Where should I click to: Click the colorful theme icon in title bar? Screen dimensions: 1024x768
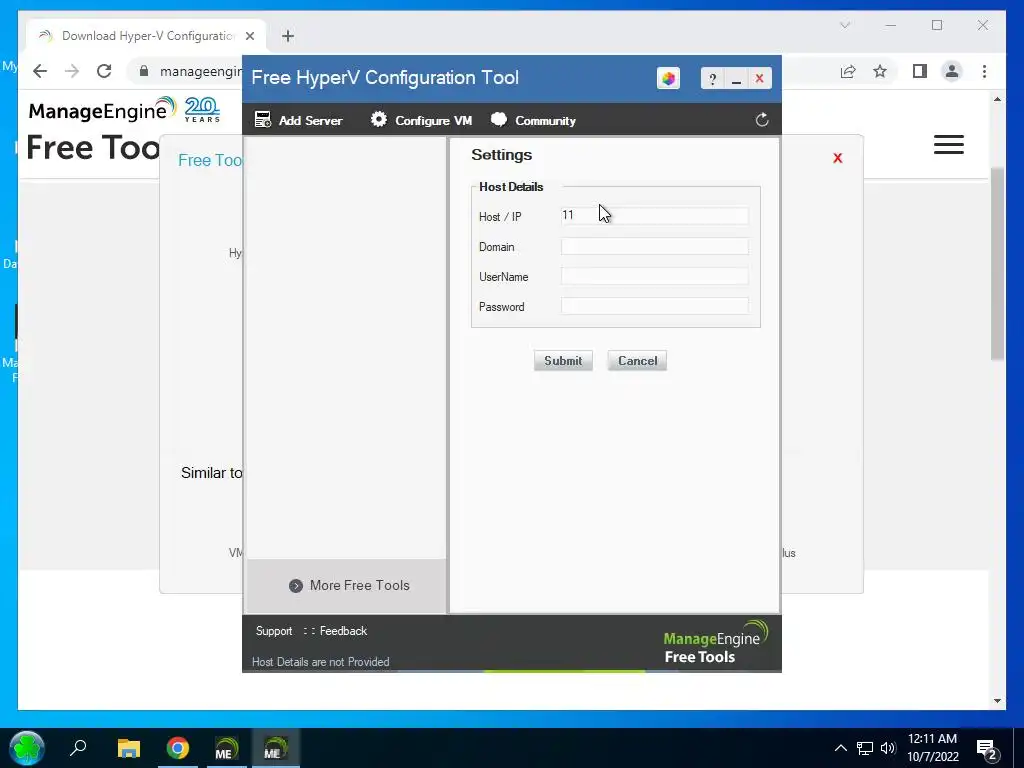pos(668,78)
